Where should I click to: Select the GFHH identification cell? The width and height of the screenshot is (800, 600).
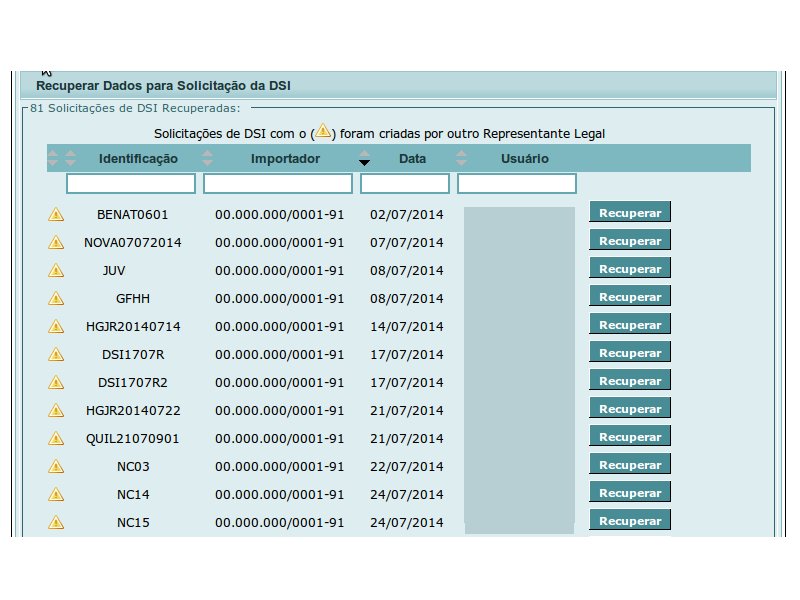(133, 299)
